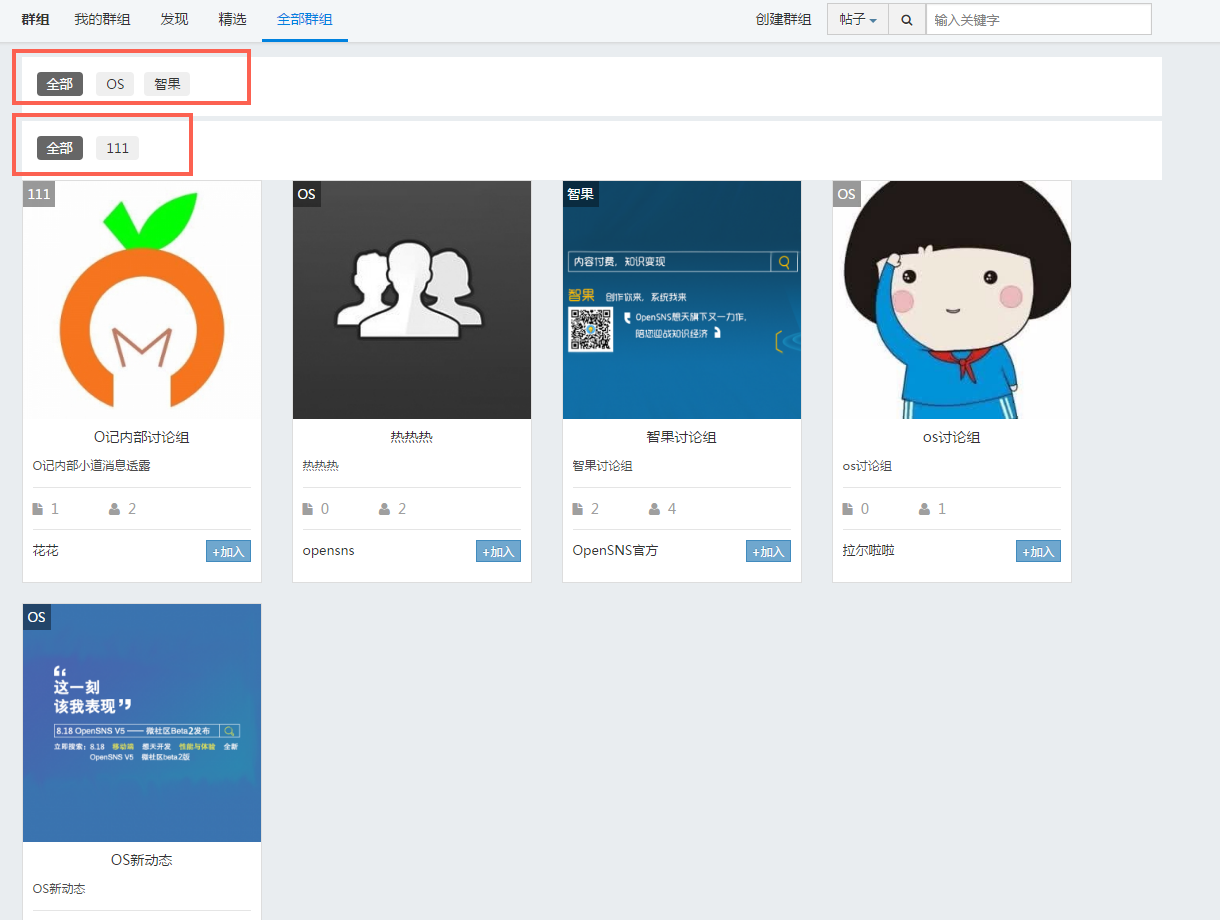
Task: Join the O记内部讨论组 group
Action: [x=229, y=551]
